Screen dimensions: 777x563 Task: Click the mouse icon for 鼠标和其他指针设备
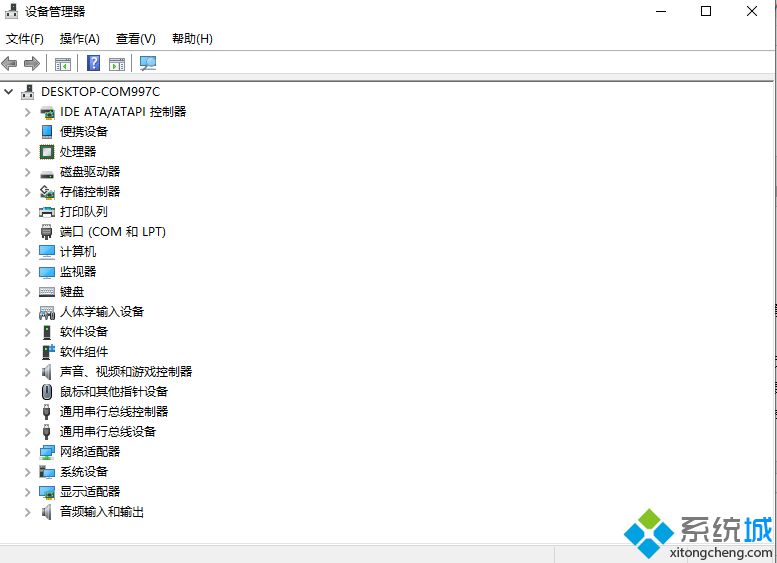47,392
